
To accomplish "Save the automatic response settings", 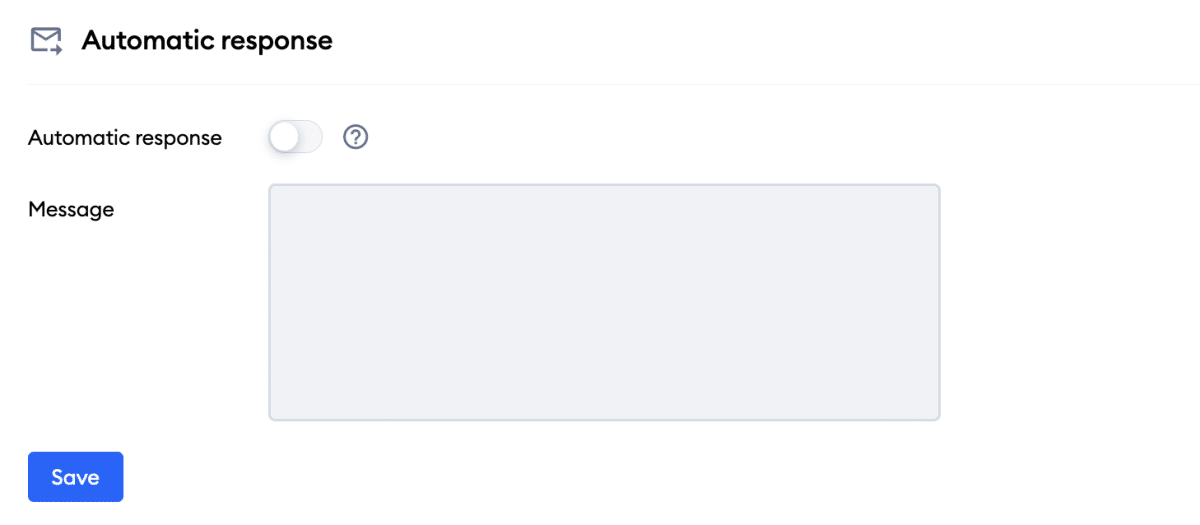I will click(x=75, y=477).
